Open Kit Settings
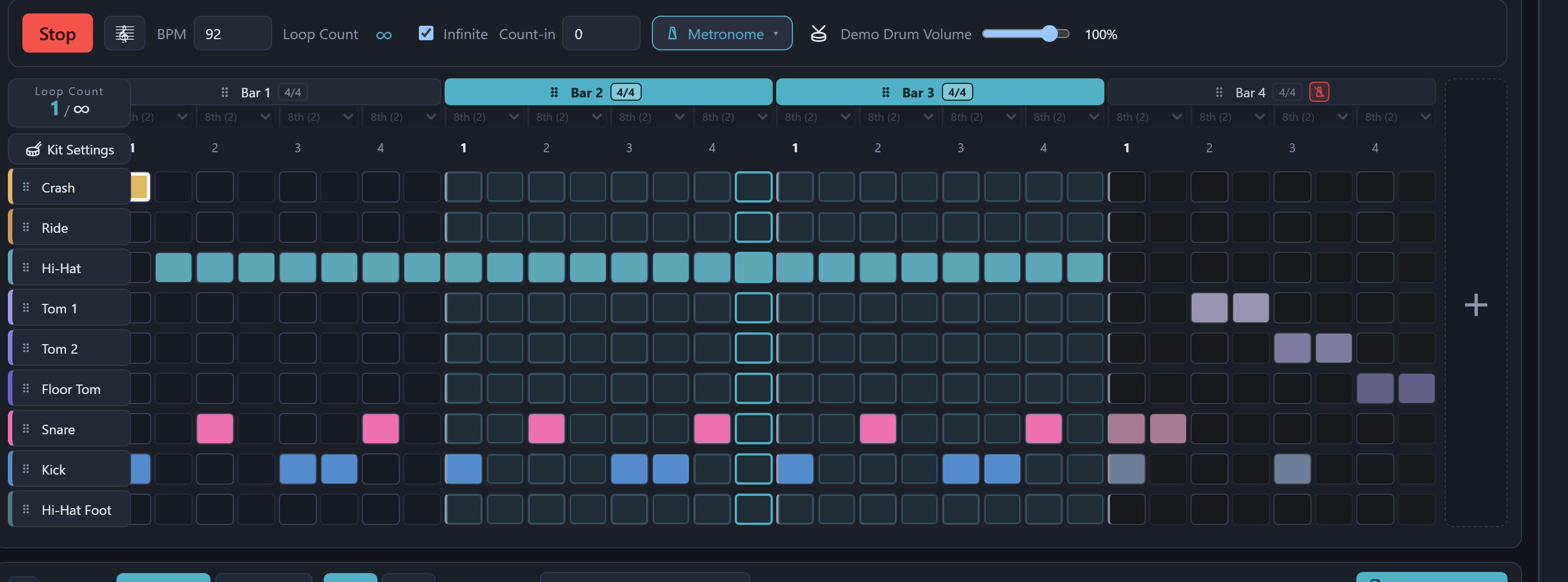 coord(69,149)
